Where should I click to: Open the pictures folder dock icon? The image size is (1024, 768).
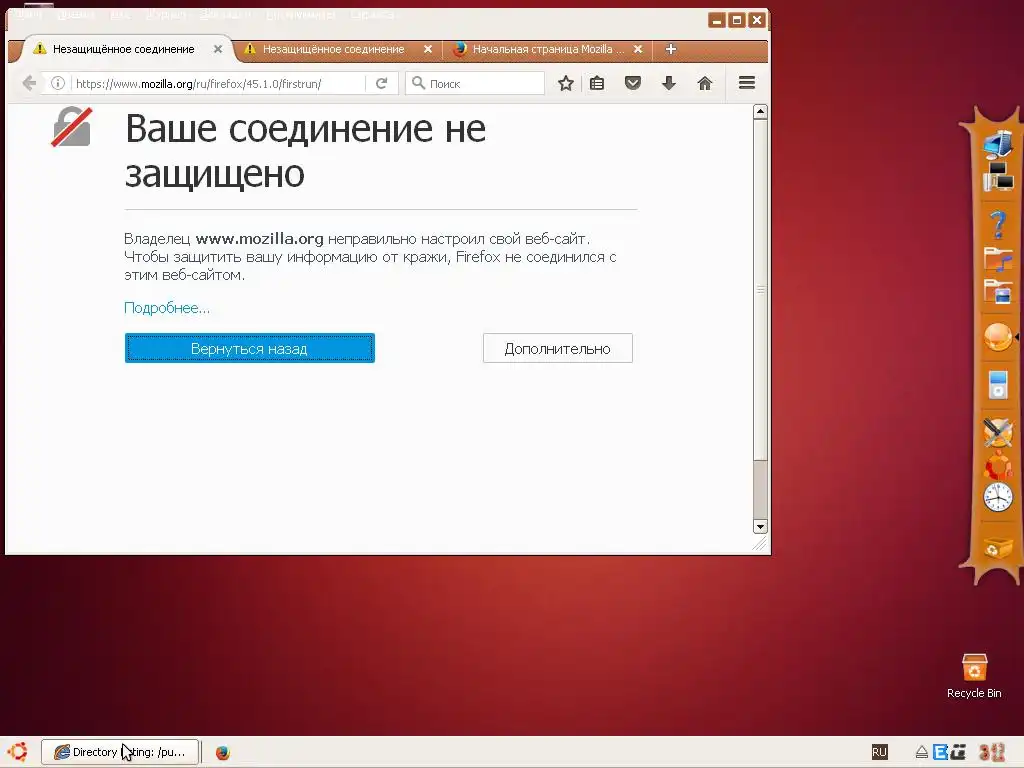pyautogui.click(x=998, y=291)
